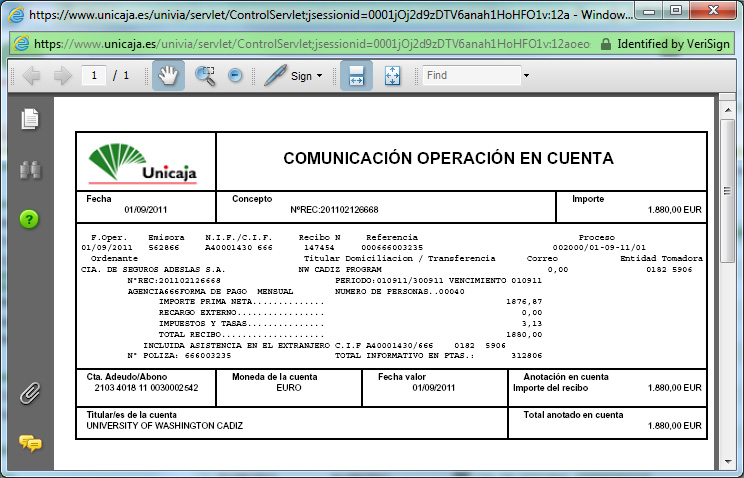This screenshot has height=478, width=744.
Task: Click the account number 2103 4018 11 0030002542
Action: [x=146, y=388]
